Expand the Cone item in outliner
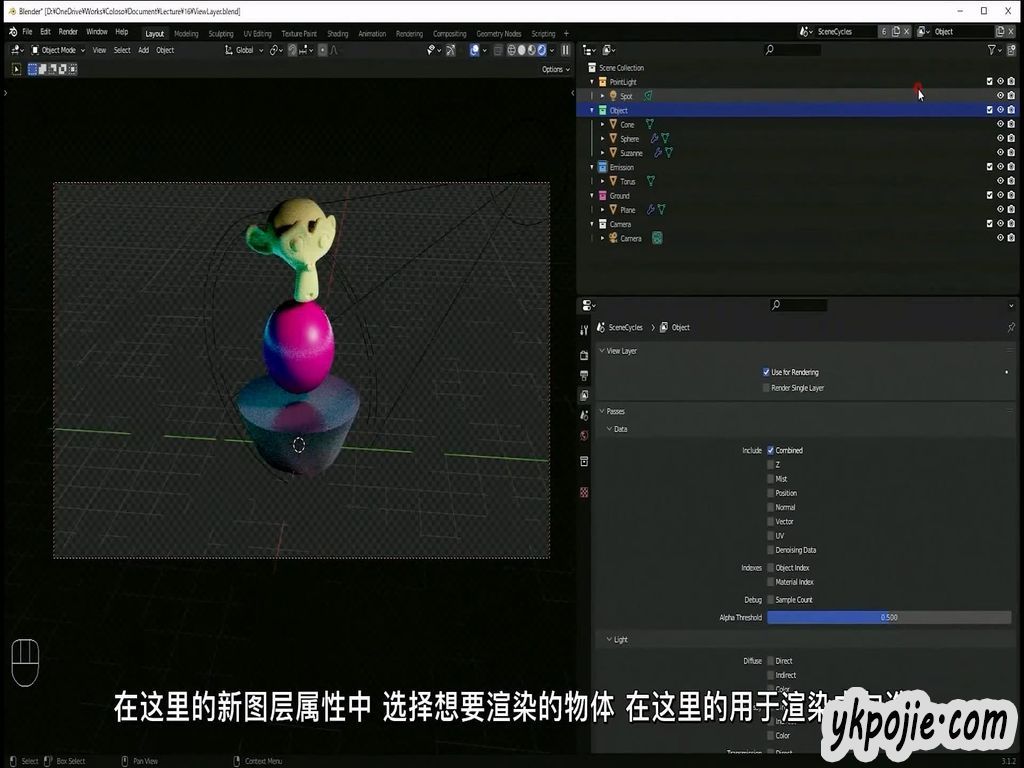Screen dimensions: 1024x768 click(602, 125)
